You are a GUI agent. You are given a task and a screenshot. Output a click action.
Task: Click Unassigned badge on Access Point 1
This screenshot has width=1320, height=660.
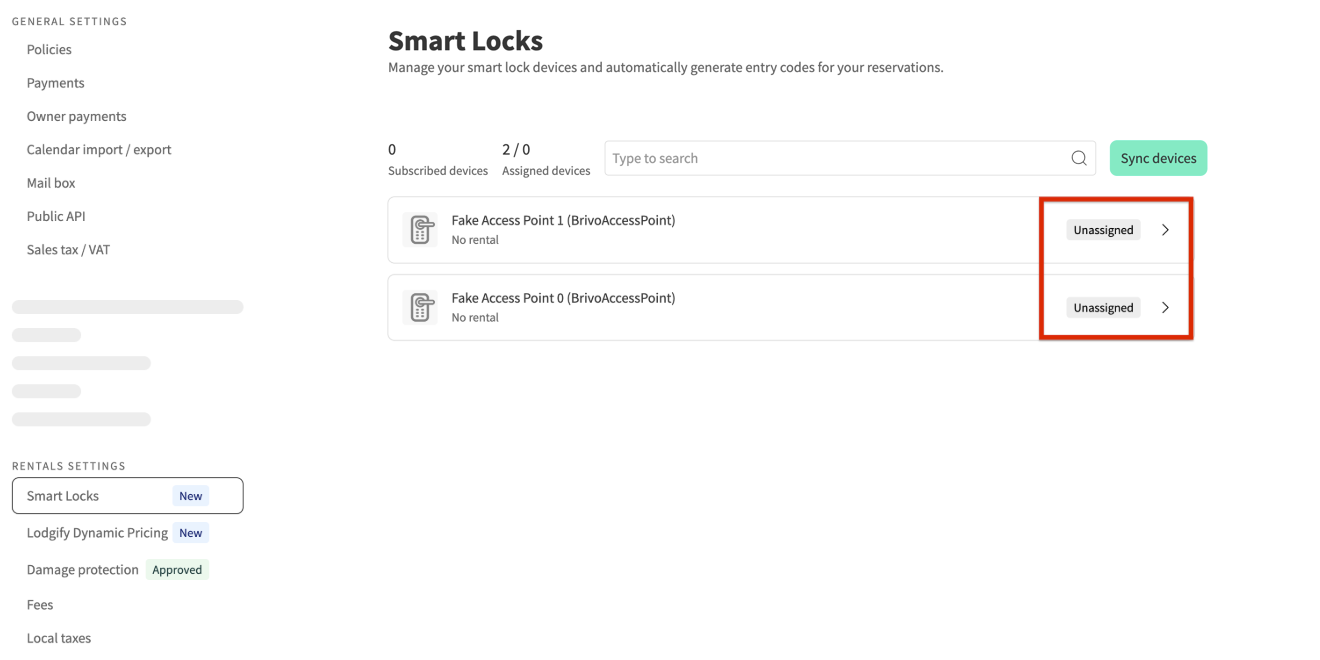[x=1103, y=230]
